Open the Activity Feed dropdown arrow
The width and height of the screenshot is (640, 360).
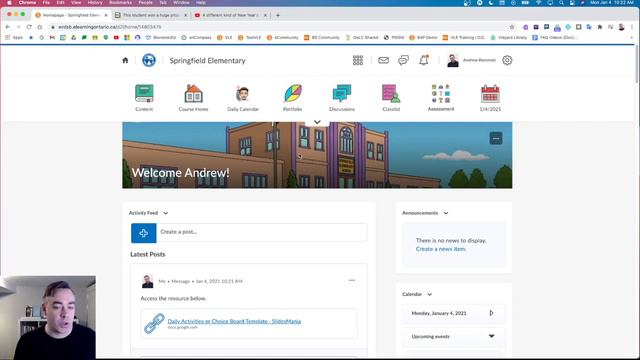(165, 213)
